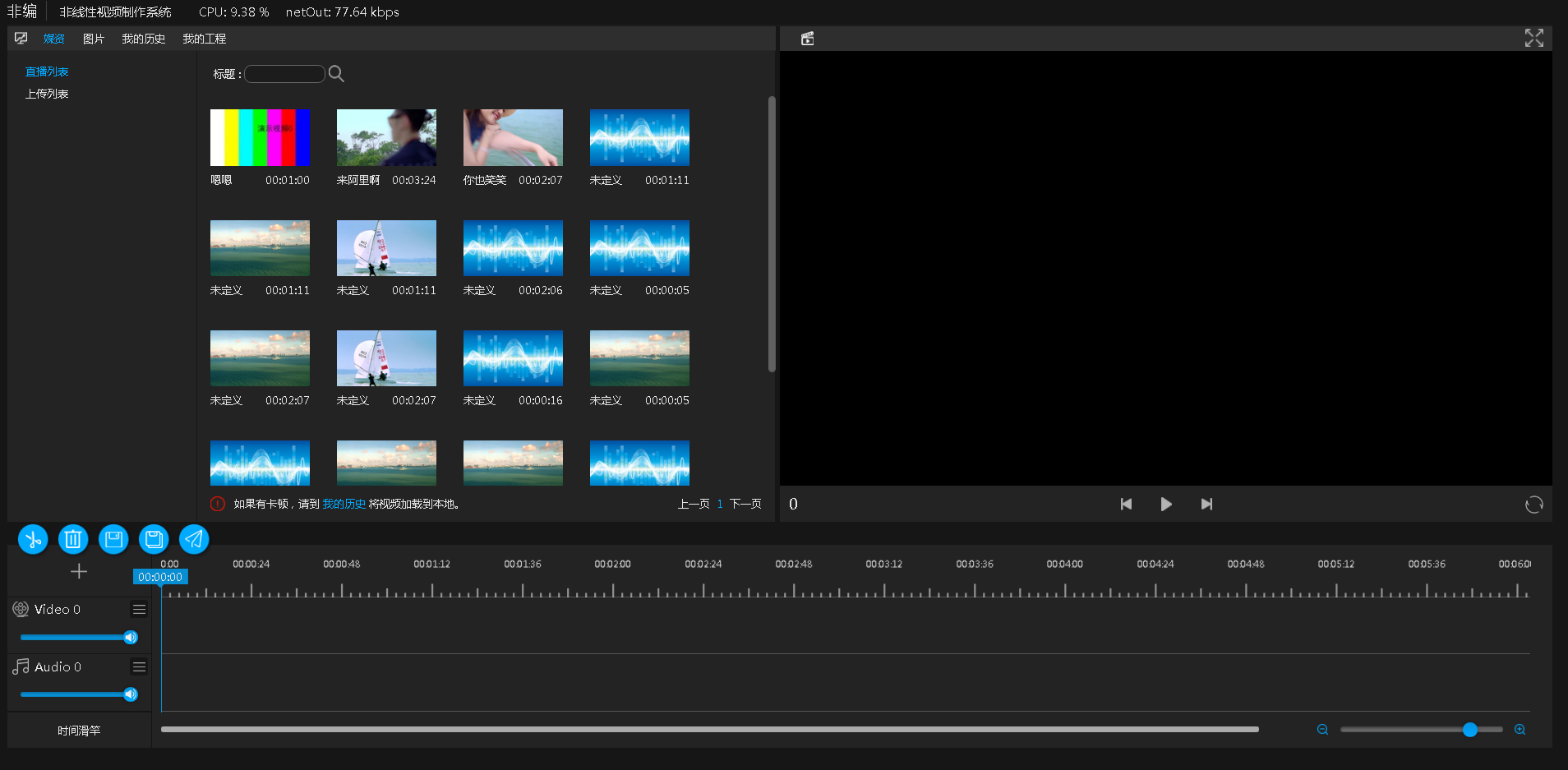
Task: Select waveform clip with 00:01:11 duration
Action: tap(639, 137)
